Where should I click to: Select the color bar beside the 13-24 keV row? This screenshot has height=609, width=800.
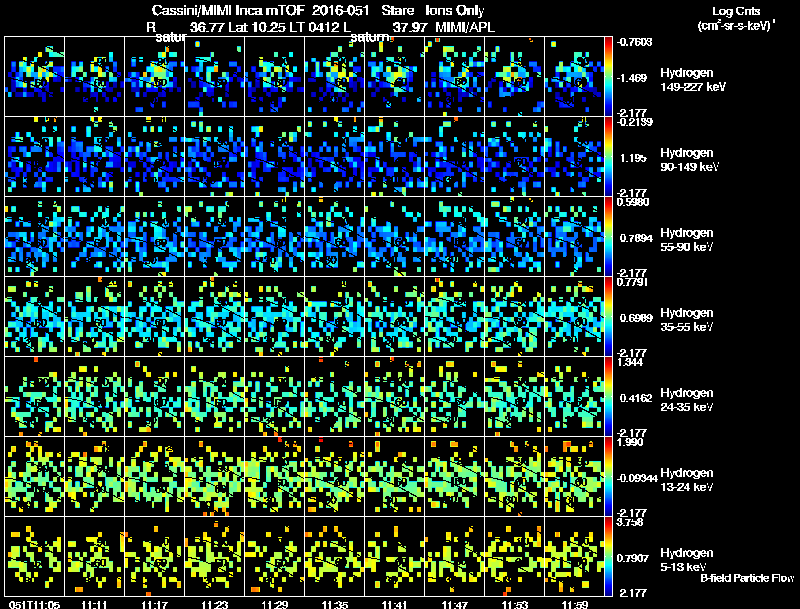[608, 477]
